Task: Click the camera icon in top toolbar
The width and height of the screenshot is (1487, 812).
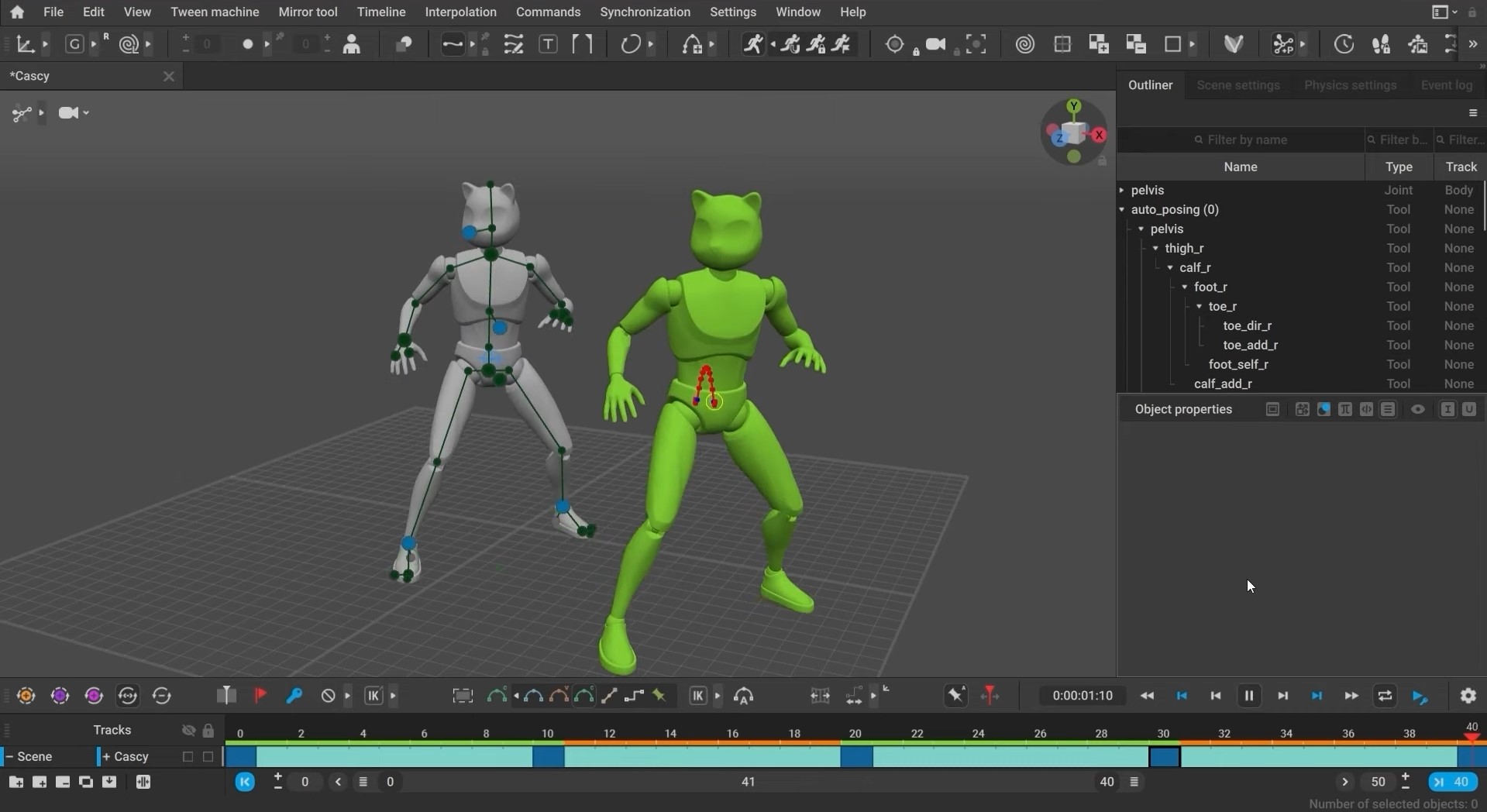Action: 936,44
